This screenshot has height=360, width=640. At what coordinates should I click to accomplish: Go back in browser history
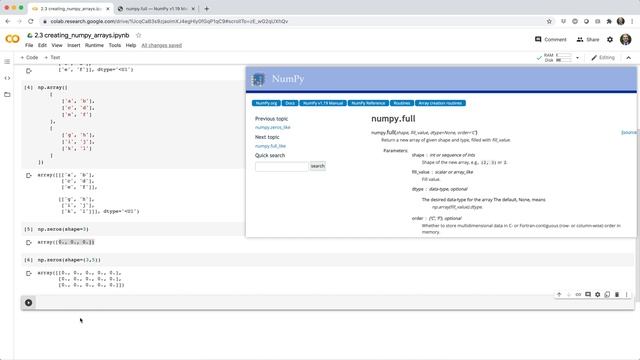8,21
